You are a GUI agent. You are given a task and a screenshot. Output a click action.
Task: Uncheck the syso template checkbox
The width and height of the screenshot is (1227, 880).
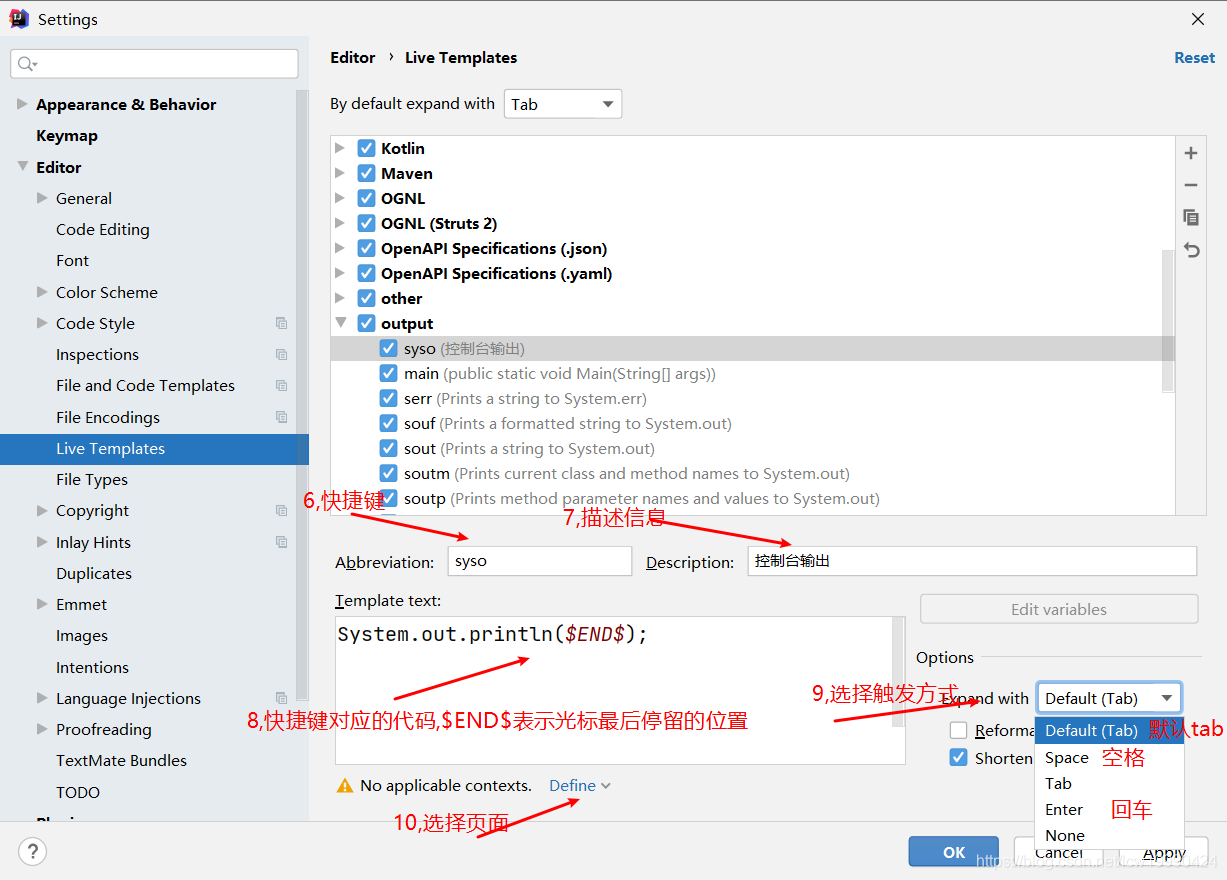point(389,348)
